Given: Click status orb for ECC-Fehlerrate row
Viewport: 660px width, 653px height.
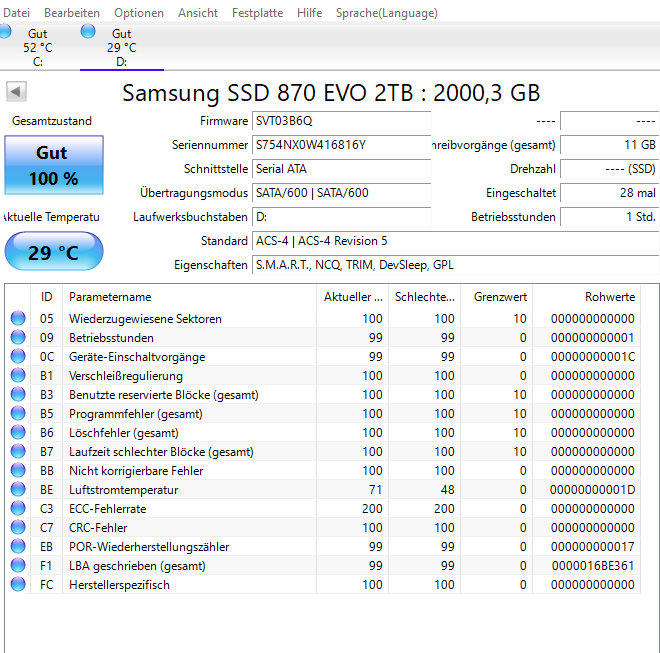Looking at the screenshot, I should click(x=18, y=508).
